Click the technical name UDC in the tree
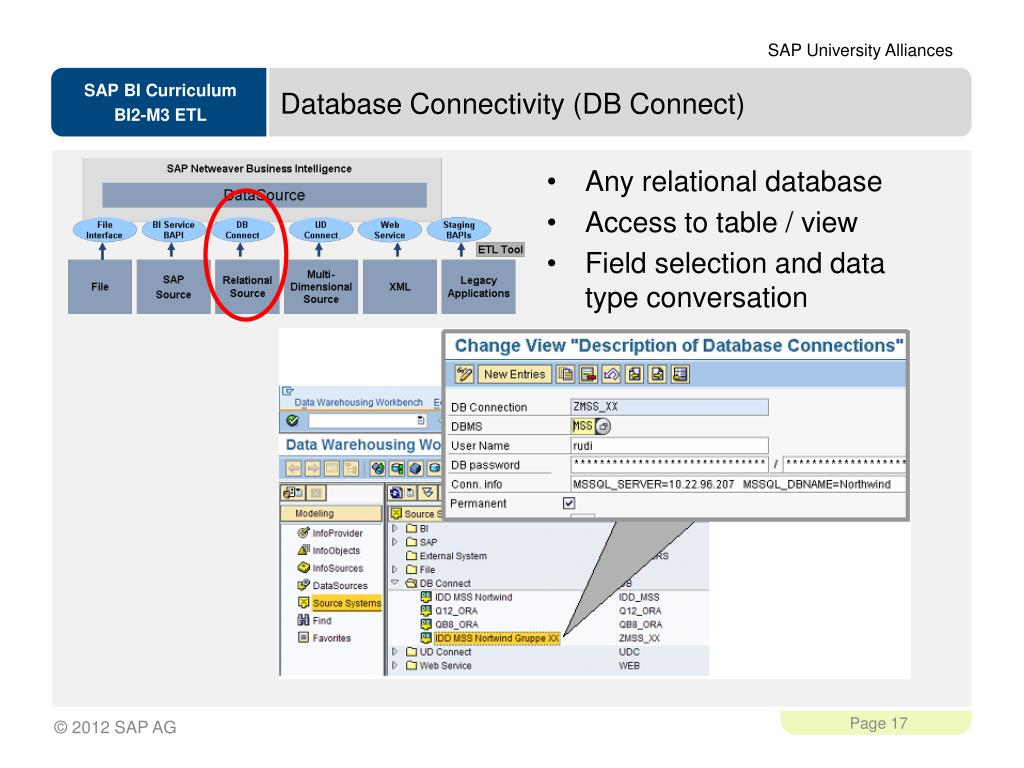This screenshot has height=768, width=1024. tap(629, 652)
